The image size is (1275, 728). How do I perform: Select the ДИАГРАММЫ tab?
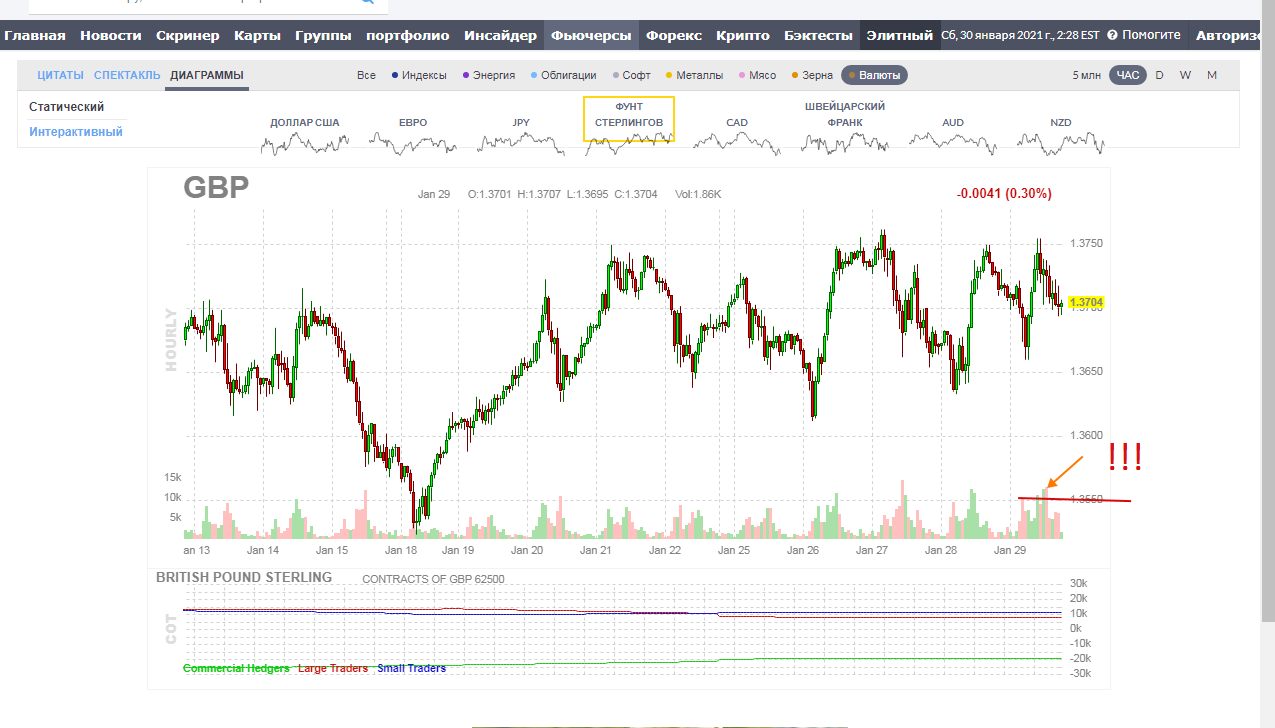[x=207, y=75]
